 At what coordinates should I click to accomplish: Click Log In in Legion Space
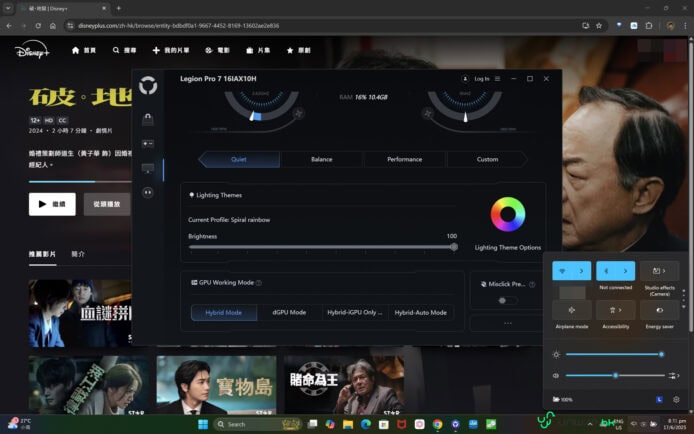[x=482, y=79]
